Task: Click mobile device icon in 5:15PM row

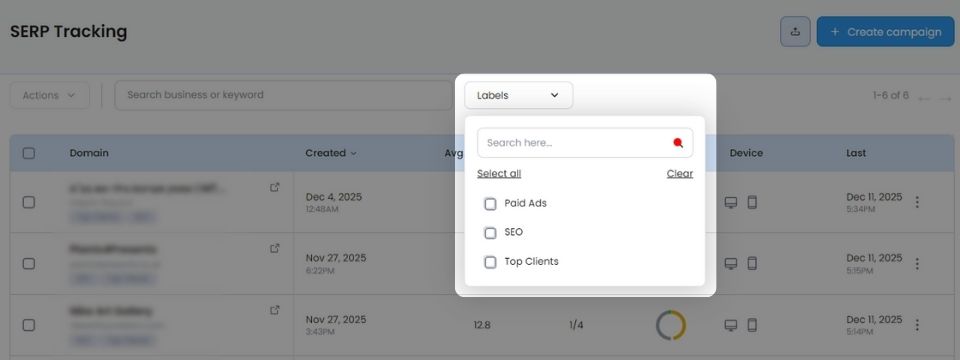Action: 752,264
